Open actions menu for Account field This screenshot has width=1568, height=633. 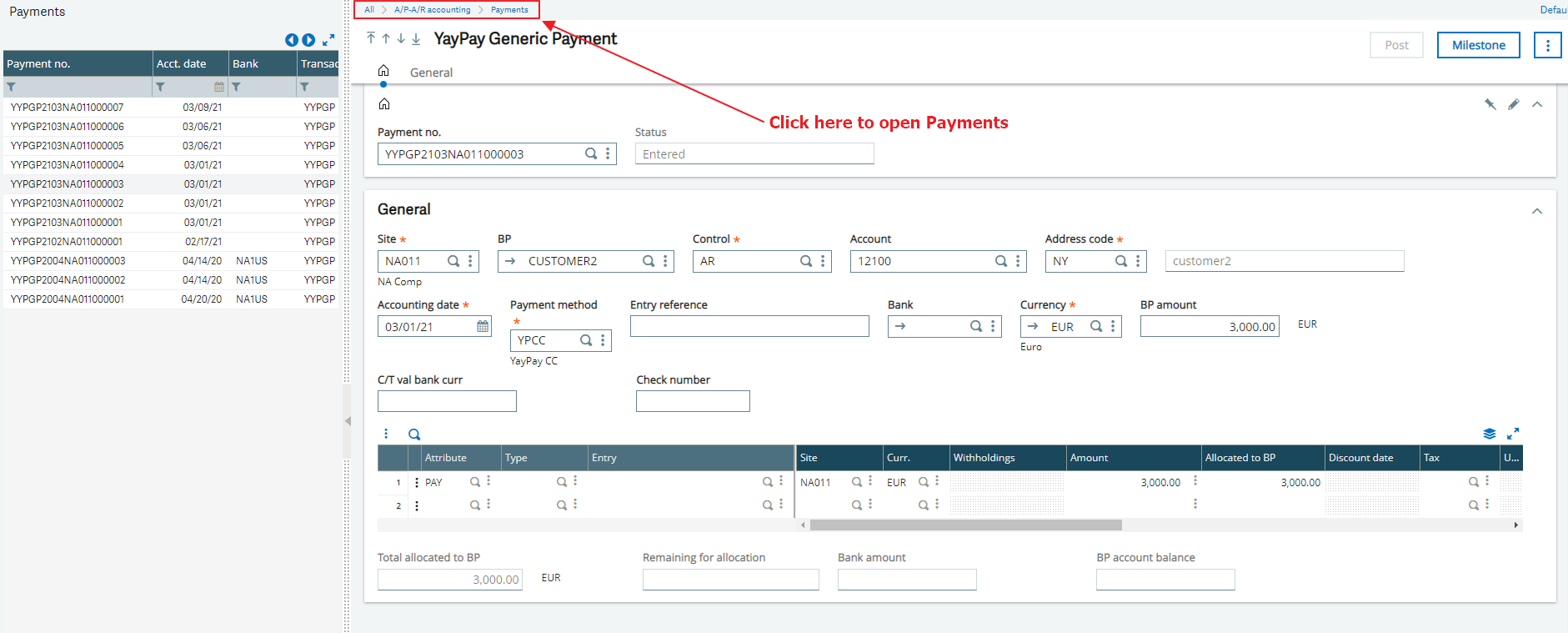[1018, 261]
